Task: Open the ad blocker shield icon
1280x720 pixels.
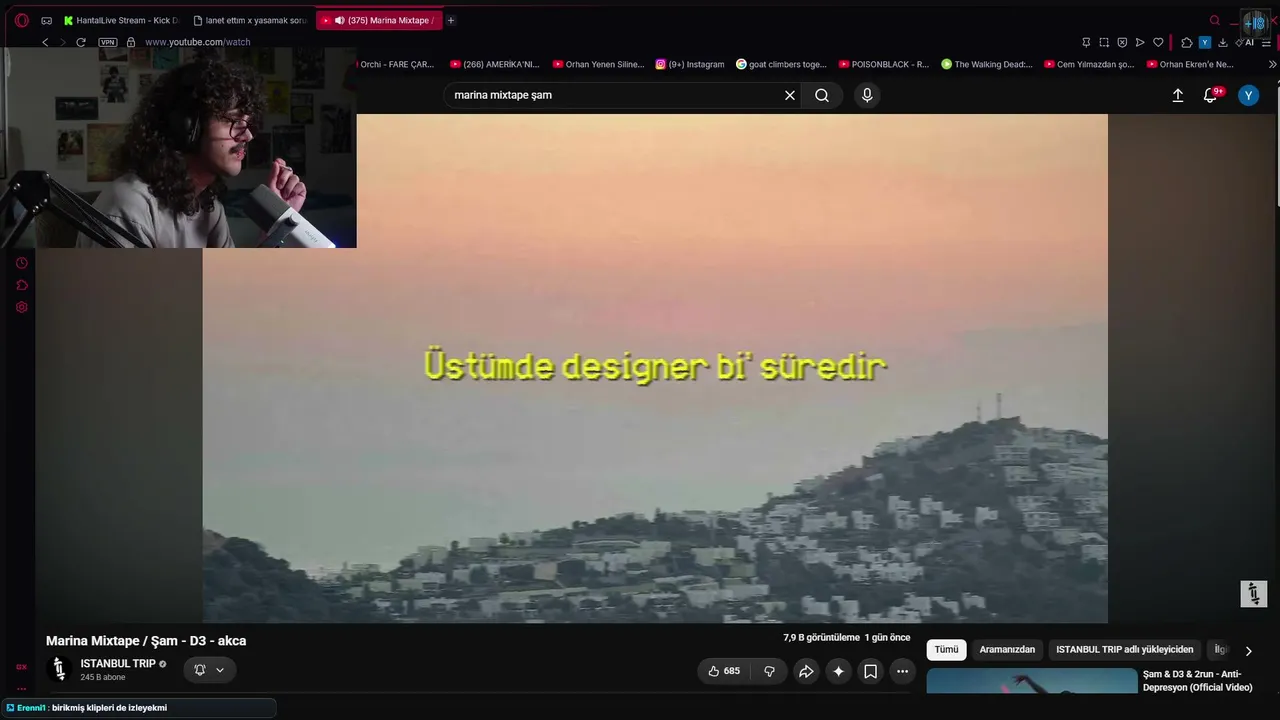Action: click(x=1122, y=42)
